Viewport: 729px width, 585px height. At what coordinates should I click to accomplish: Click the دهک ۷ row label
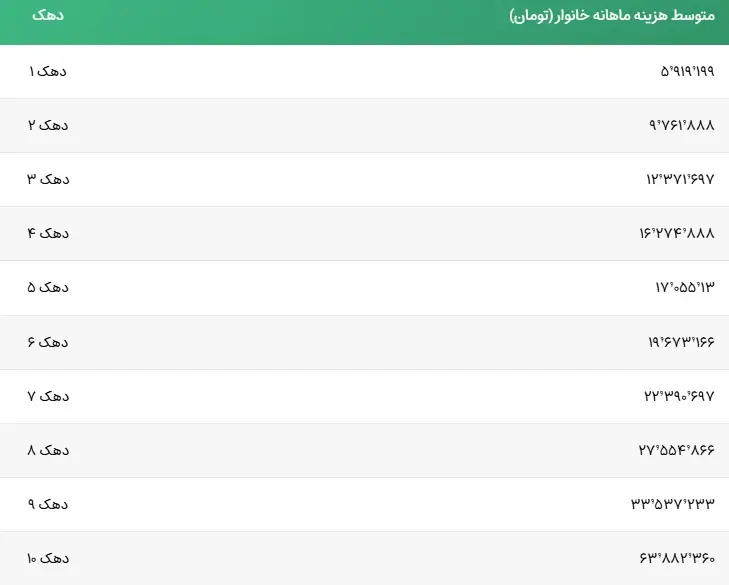[x=48, y=396]
